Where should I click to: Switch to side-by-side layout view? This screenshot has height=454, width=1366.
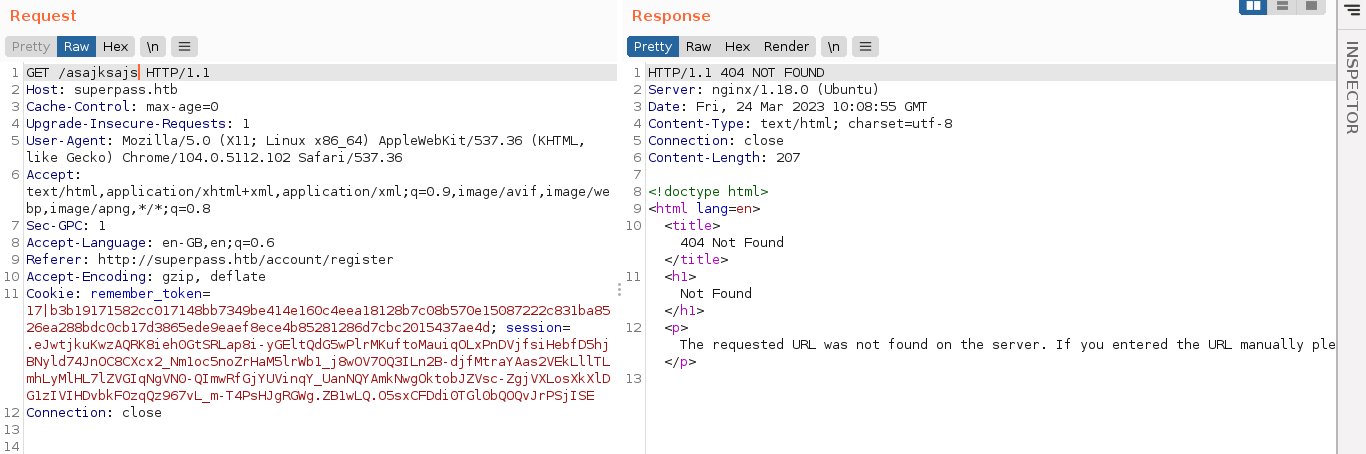[1253, 7]
